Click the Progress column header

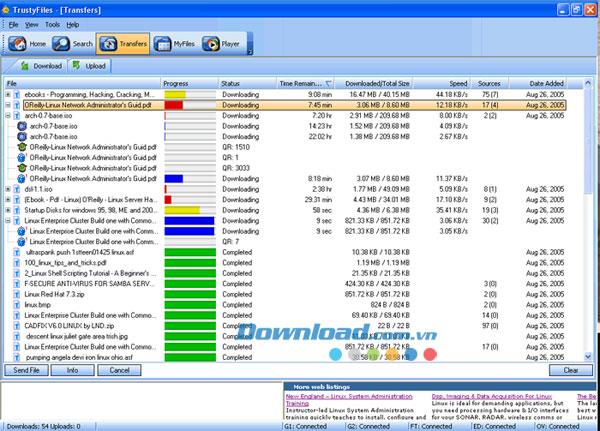[189, 83]
